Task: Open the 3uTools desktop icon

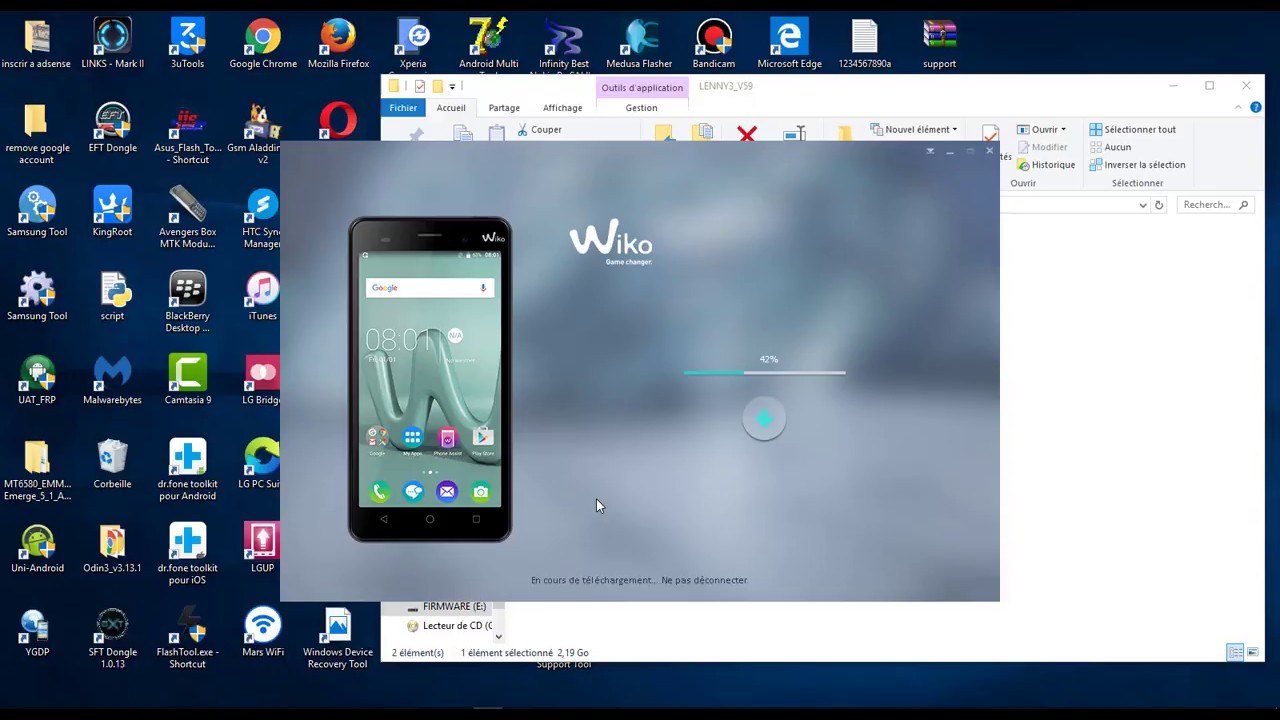Action: tap(187, 43)
